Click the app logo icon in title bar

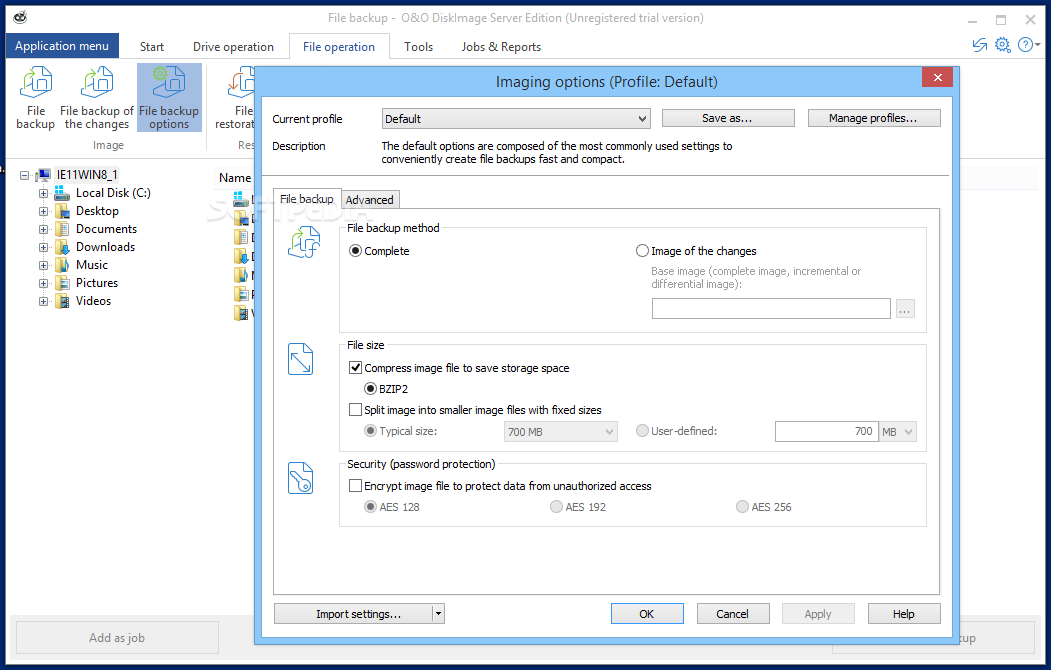20,17
